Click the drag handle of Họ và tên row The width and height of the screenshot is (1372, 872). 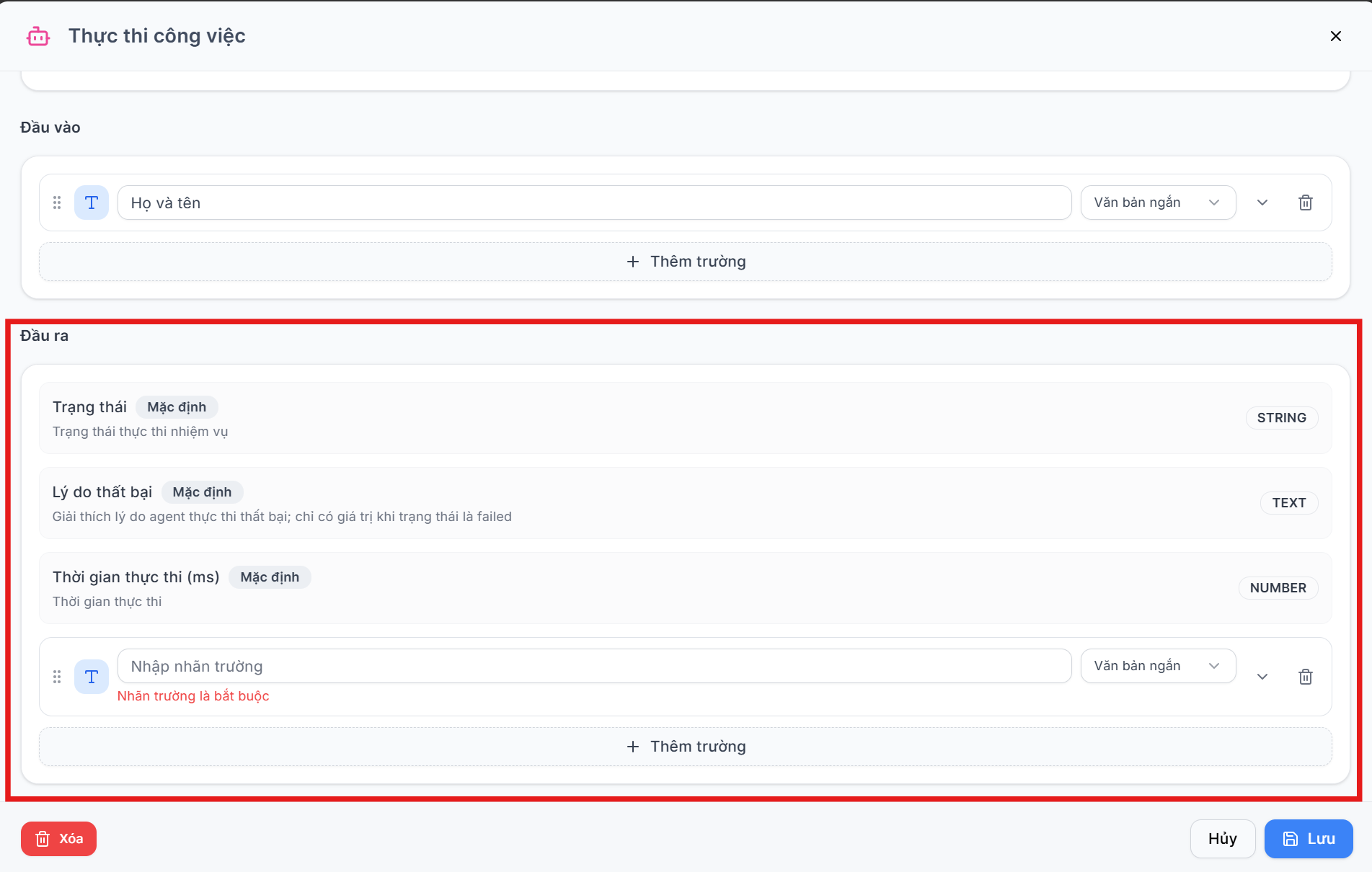[x=57, y=203]
